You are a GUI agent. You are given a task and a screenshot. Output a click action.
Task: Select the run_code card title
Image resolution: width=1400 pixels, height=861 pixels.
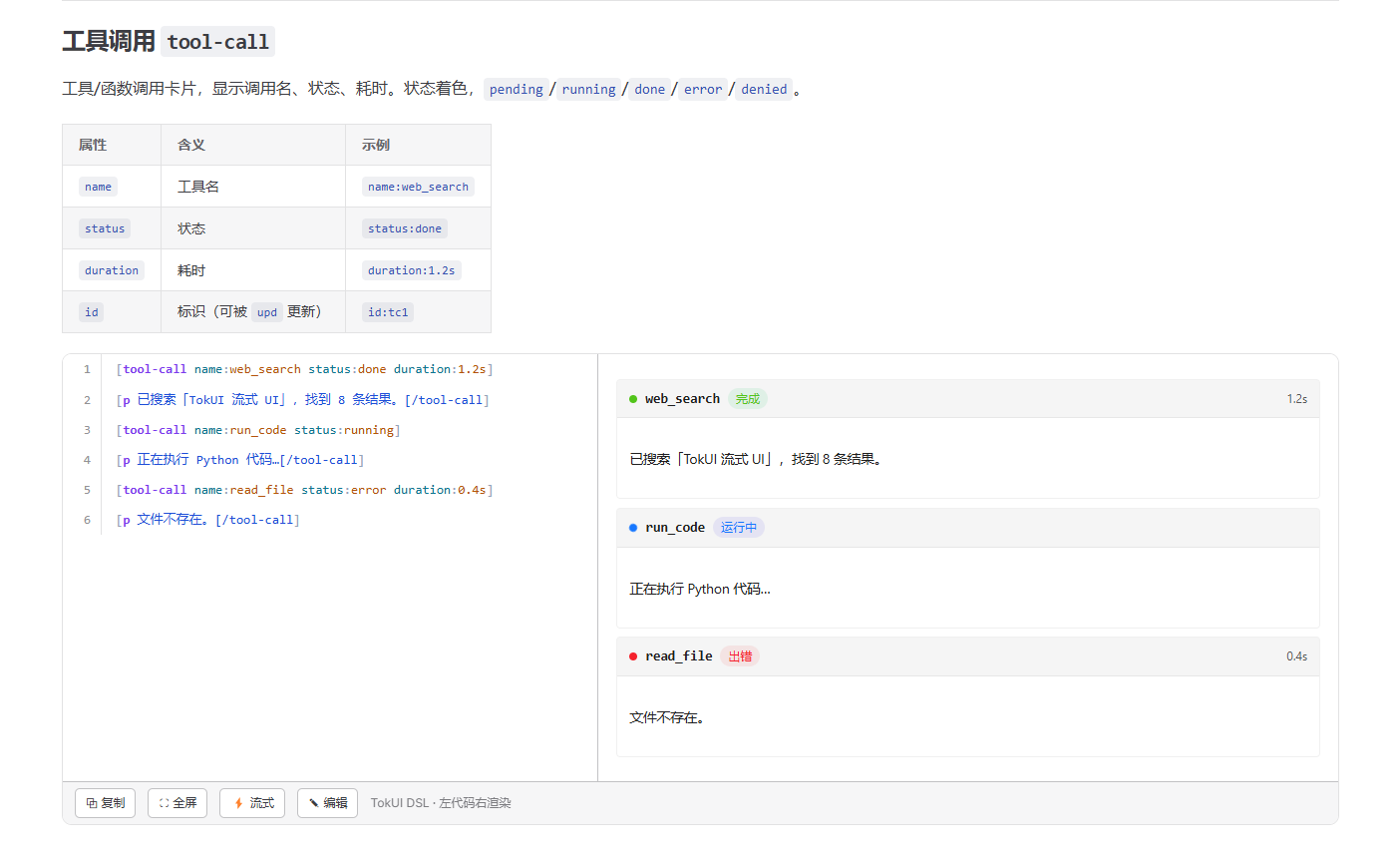[675, 528]
